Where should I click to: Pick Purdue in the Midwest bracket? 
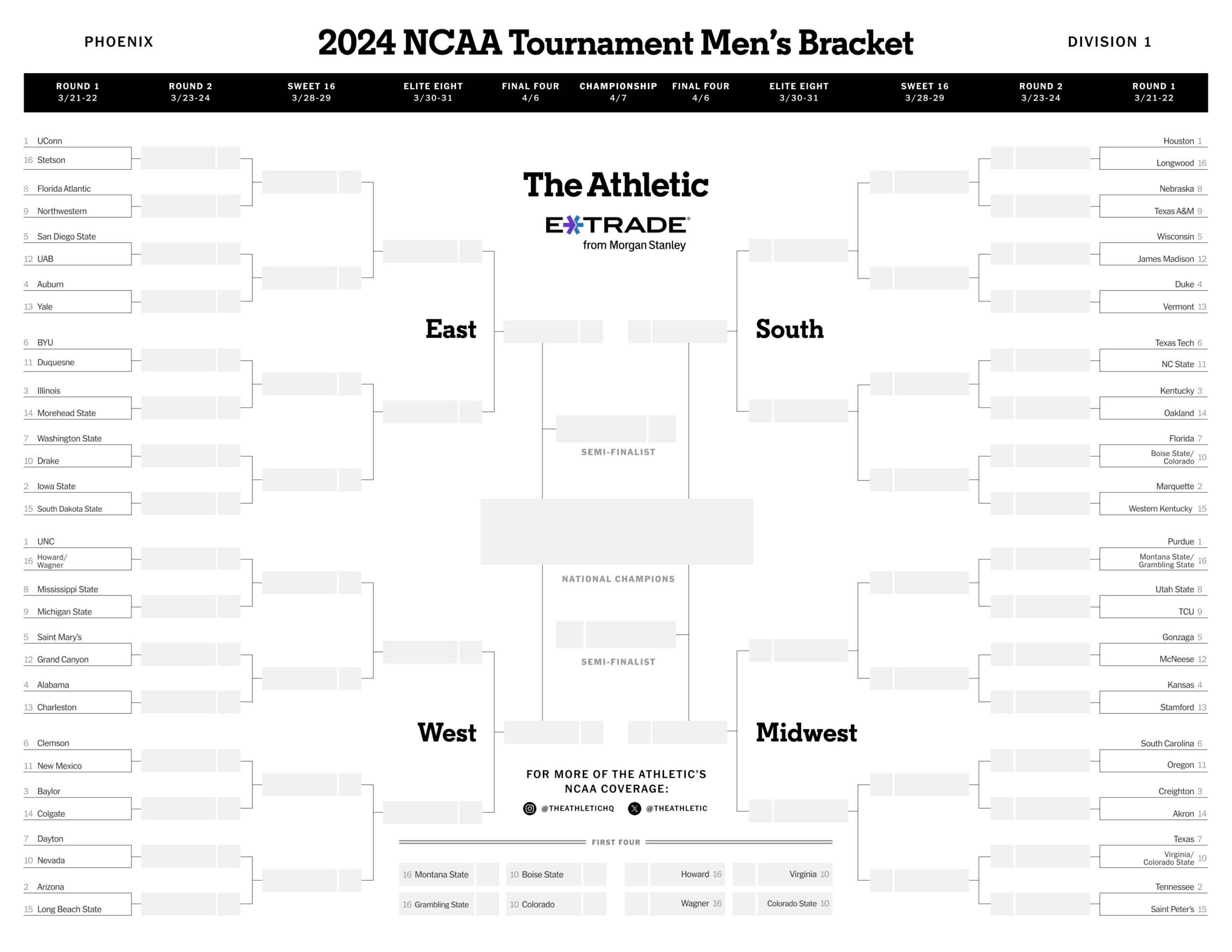[1181, 541]
